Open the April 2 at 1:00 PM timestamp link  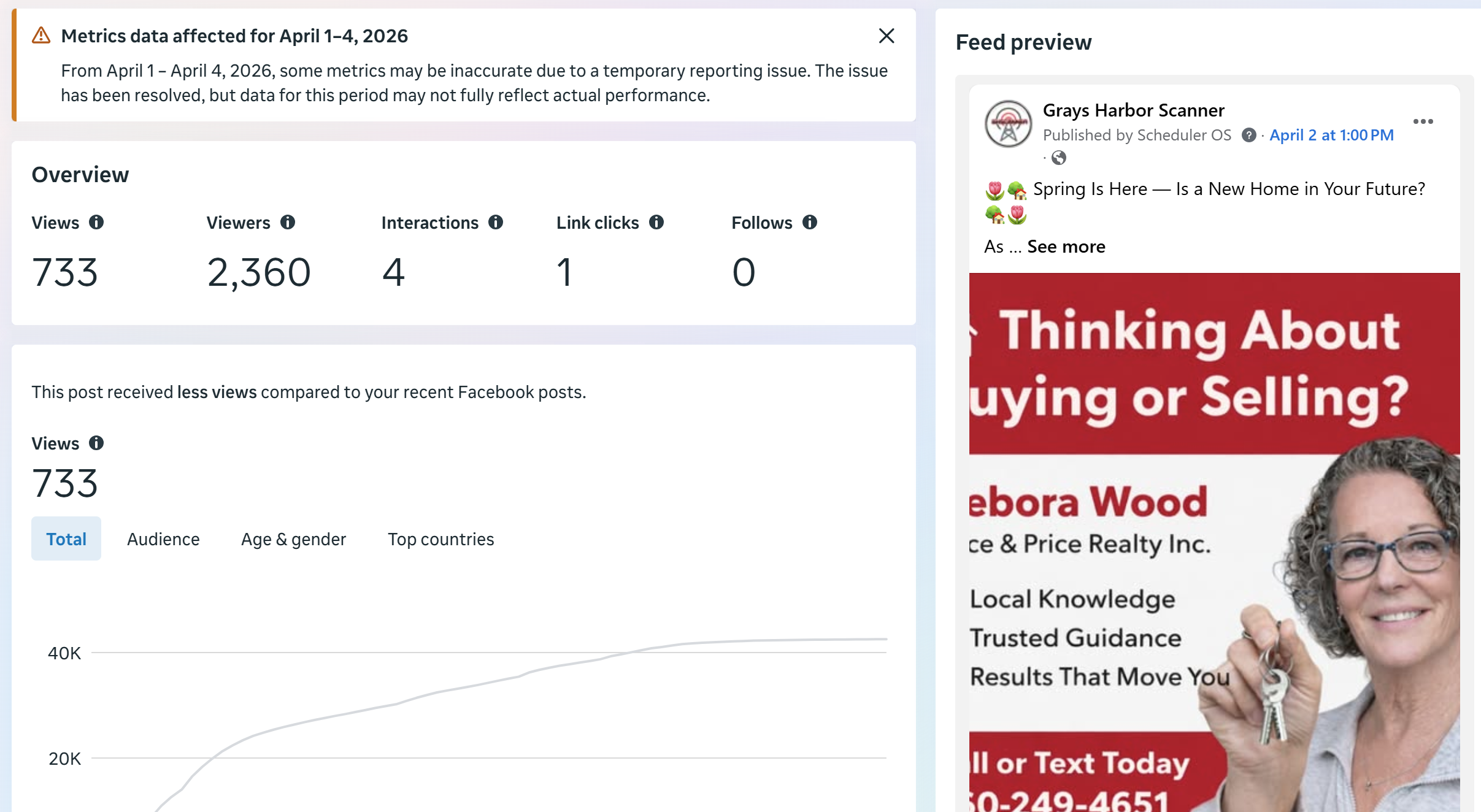click(x=1331, y=135)
